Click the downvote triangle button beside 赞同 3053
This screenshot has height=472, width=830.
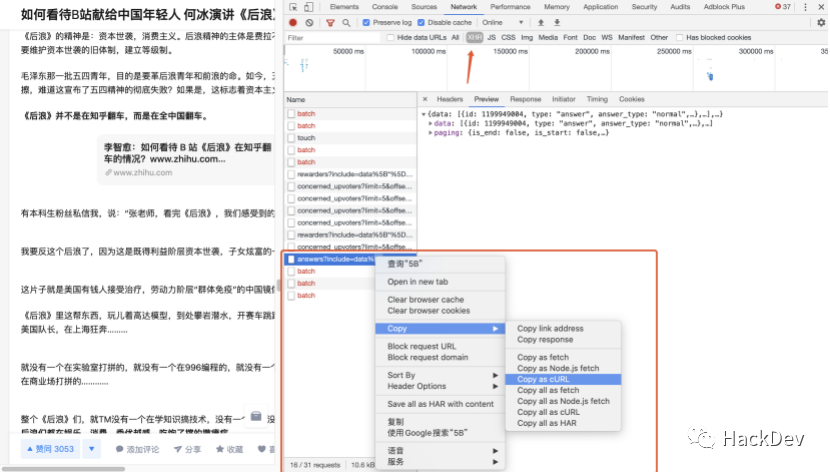pyautogui.click(x=92, y=449)
